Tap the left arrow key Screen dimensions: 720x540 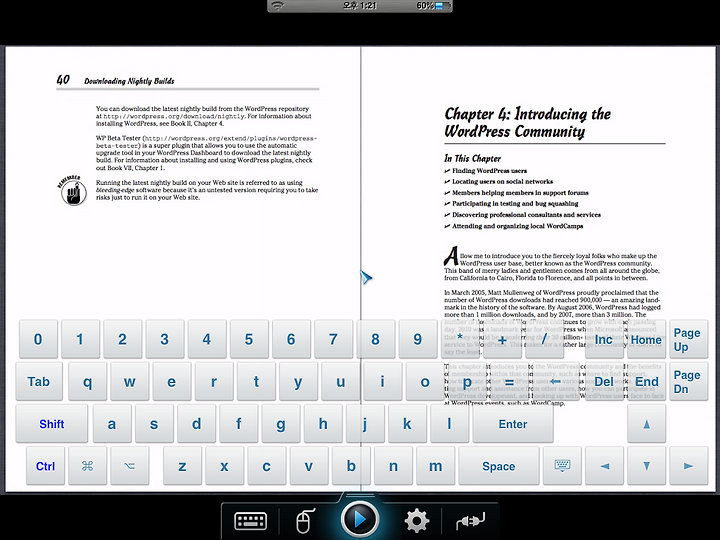pos(604,466)
